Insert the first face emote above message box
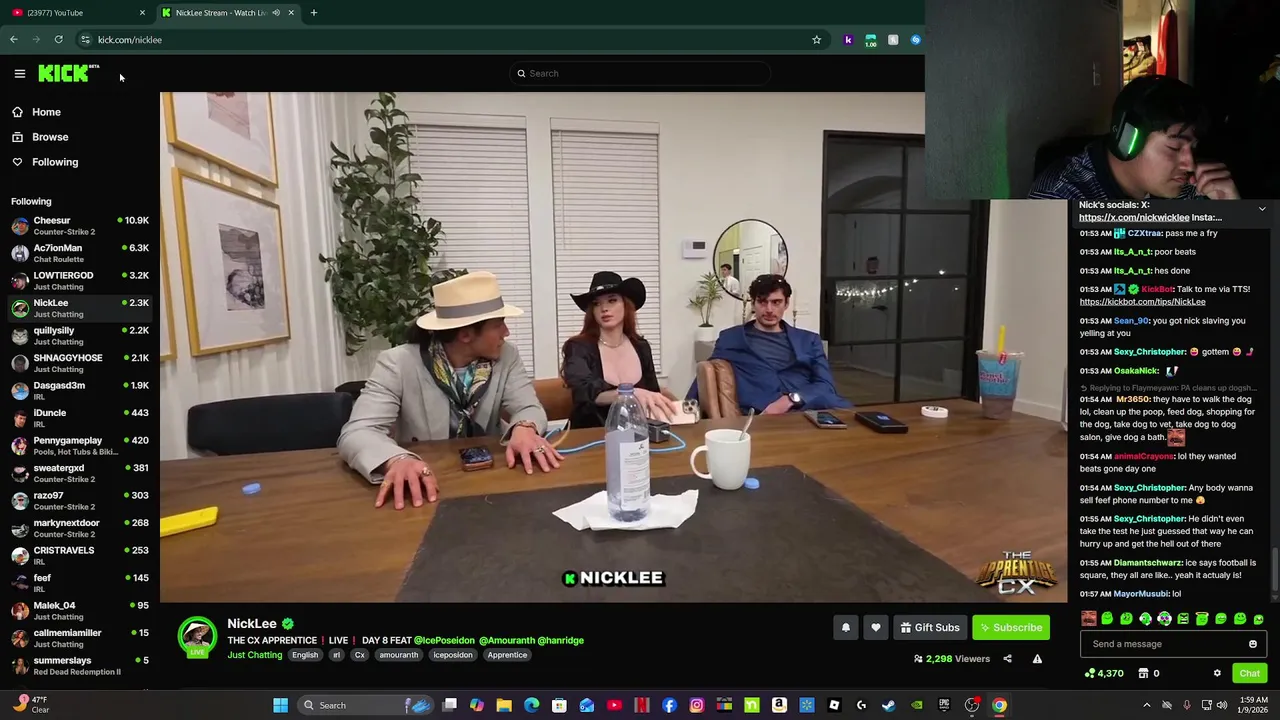1280x720 pixels. (x=1088, y=619)
